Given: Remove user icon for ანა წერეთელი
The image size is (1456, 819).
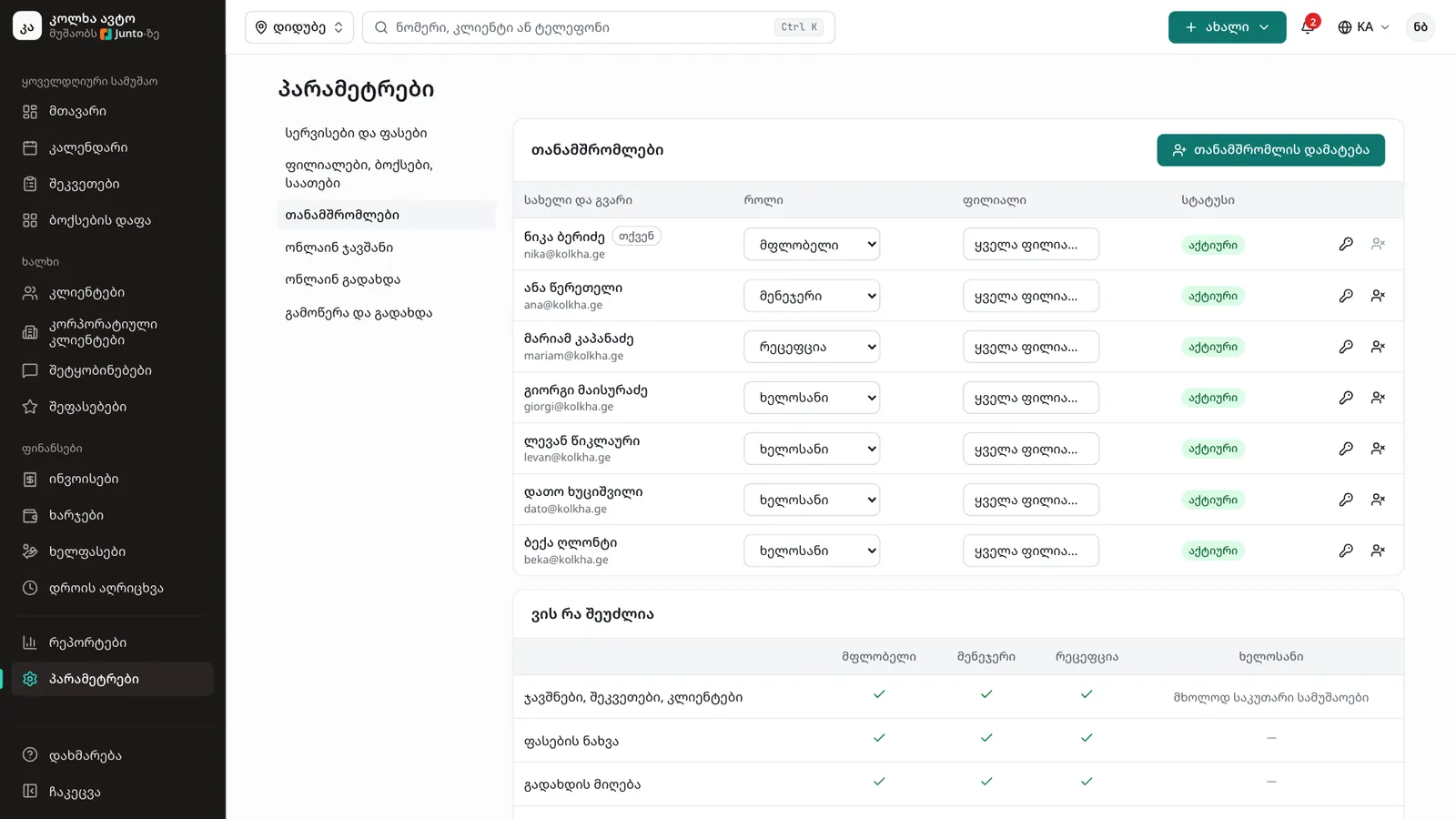Looking at the screenshot, I should coord(1379,296).
